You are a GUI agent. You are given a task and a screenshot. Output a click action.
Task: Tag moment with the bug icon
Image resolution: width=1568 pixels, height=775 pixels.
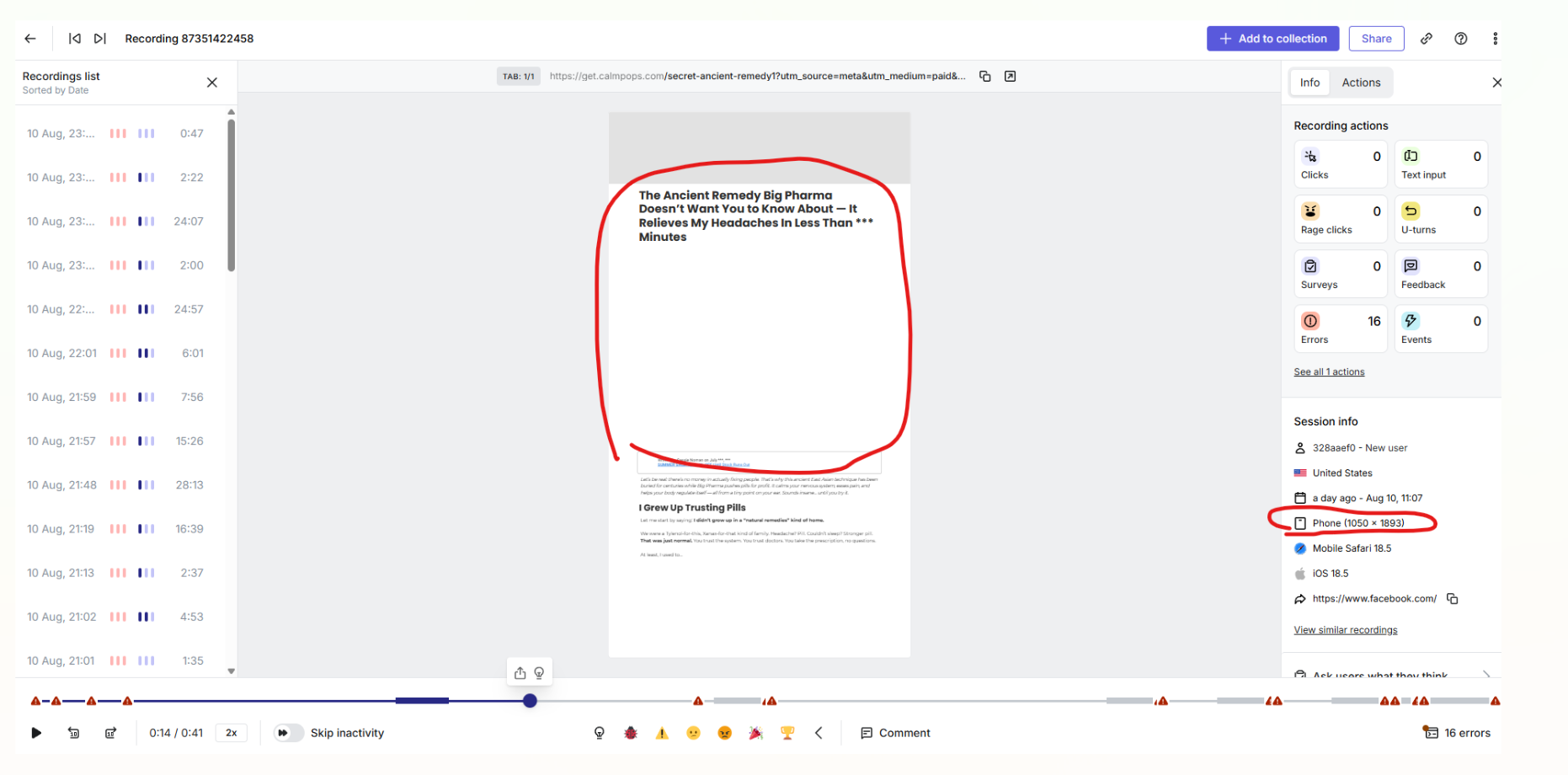click(x=631, y=733)
